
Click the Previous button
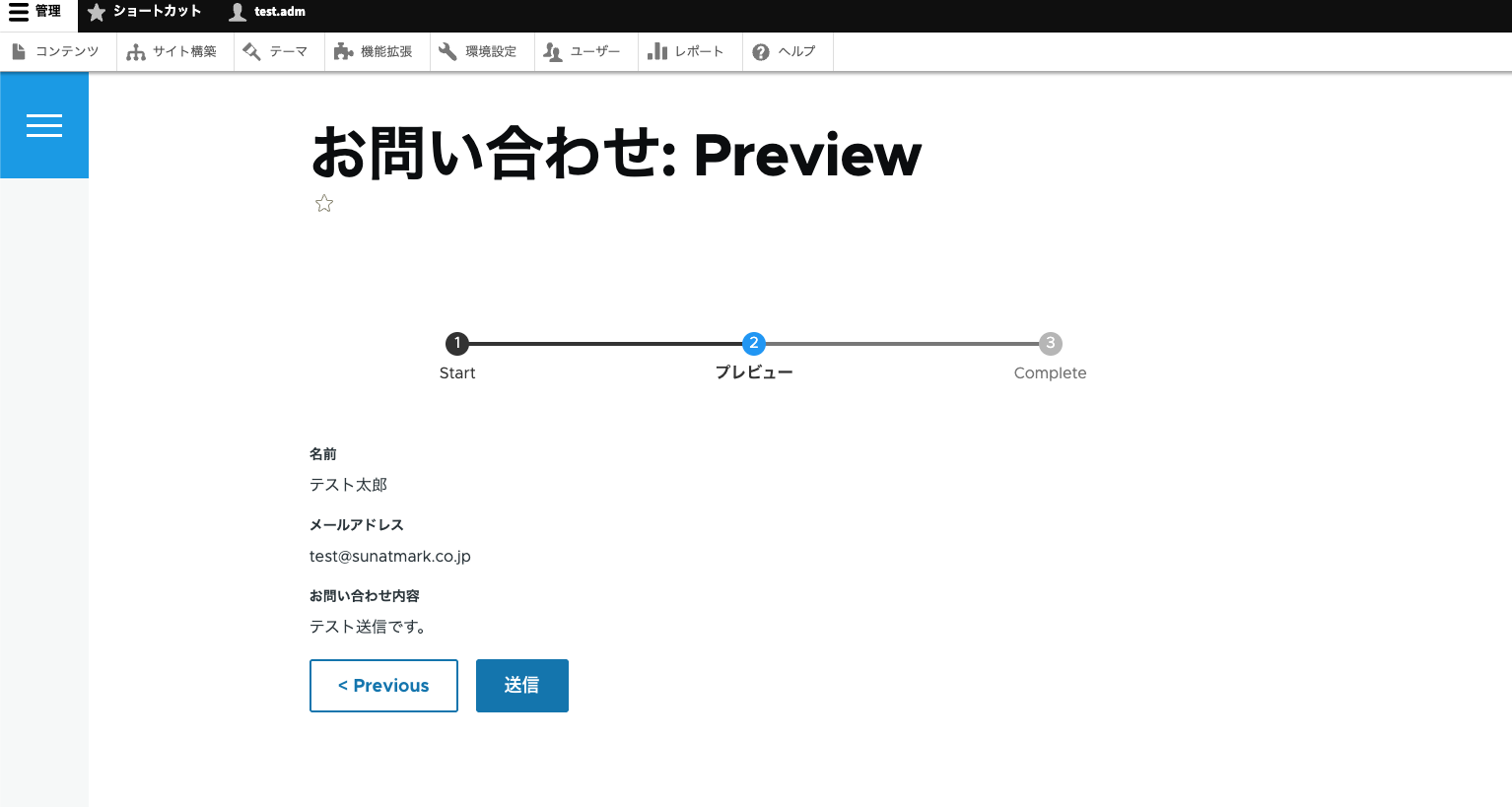383,686
